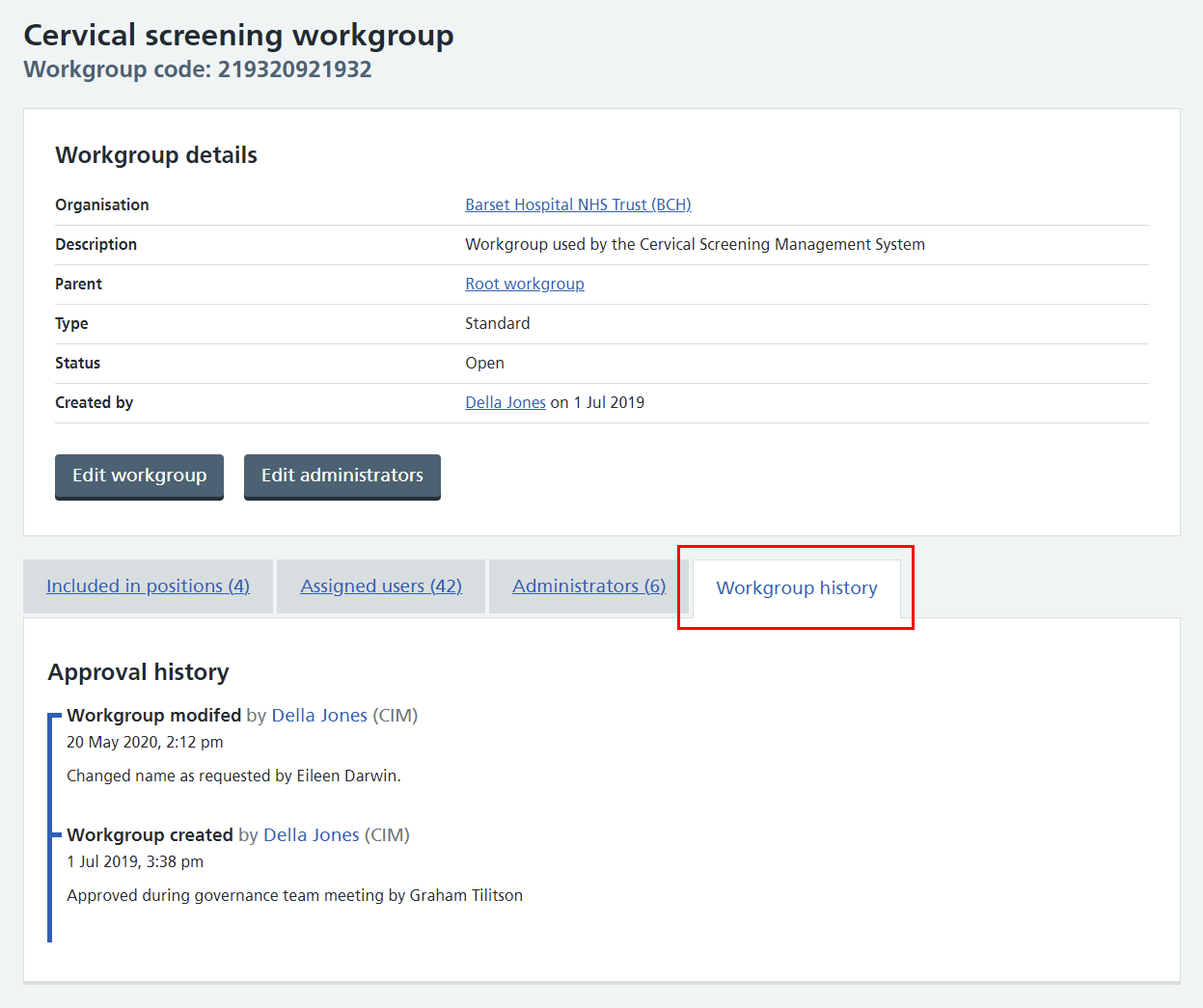Click the Parent row label

tap(78, 284)
